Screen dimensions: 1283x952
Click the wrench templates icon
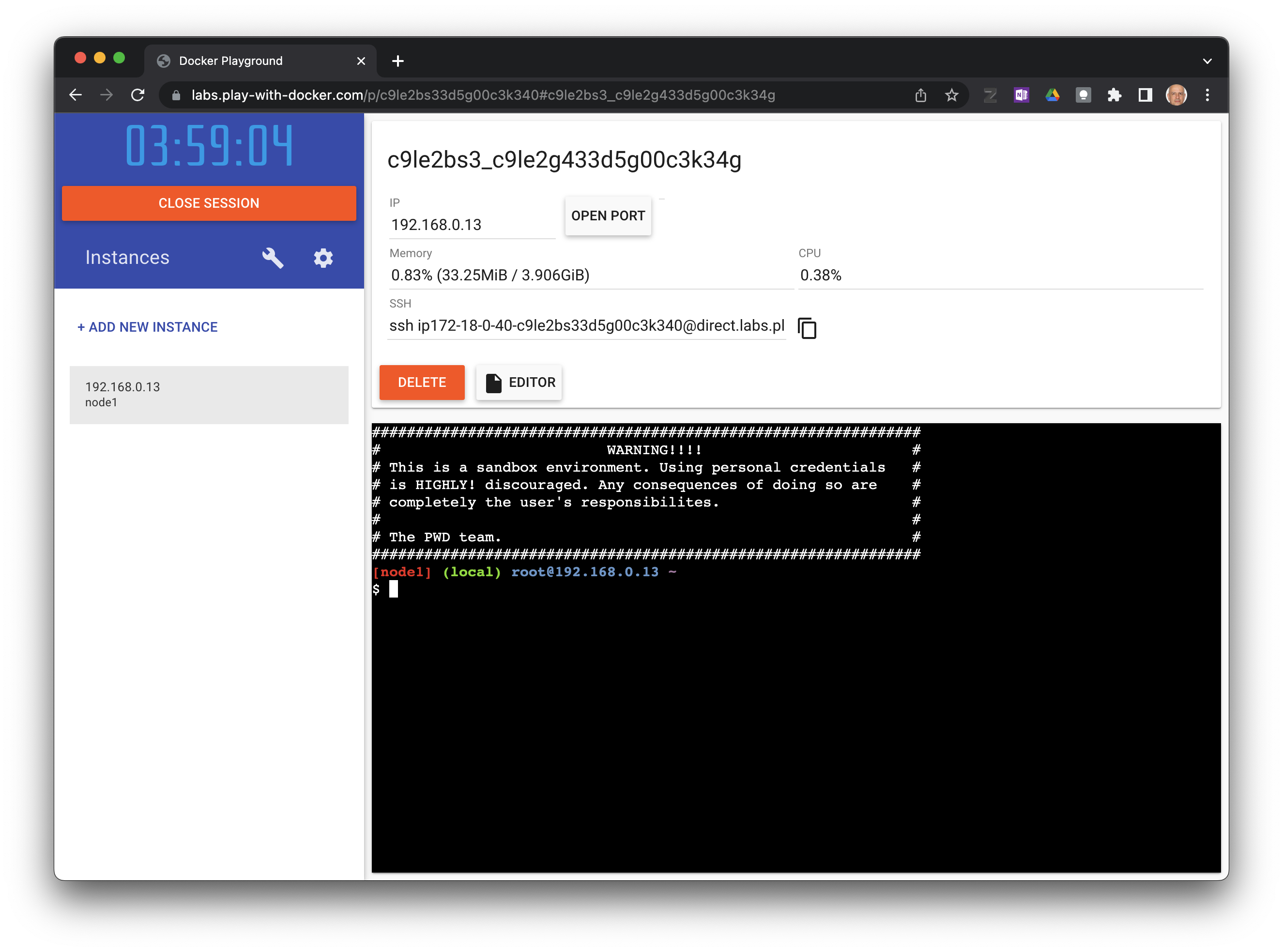tap(273, 258)
